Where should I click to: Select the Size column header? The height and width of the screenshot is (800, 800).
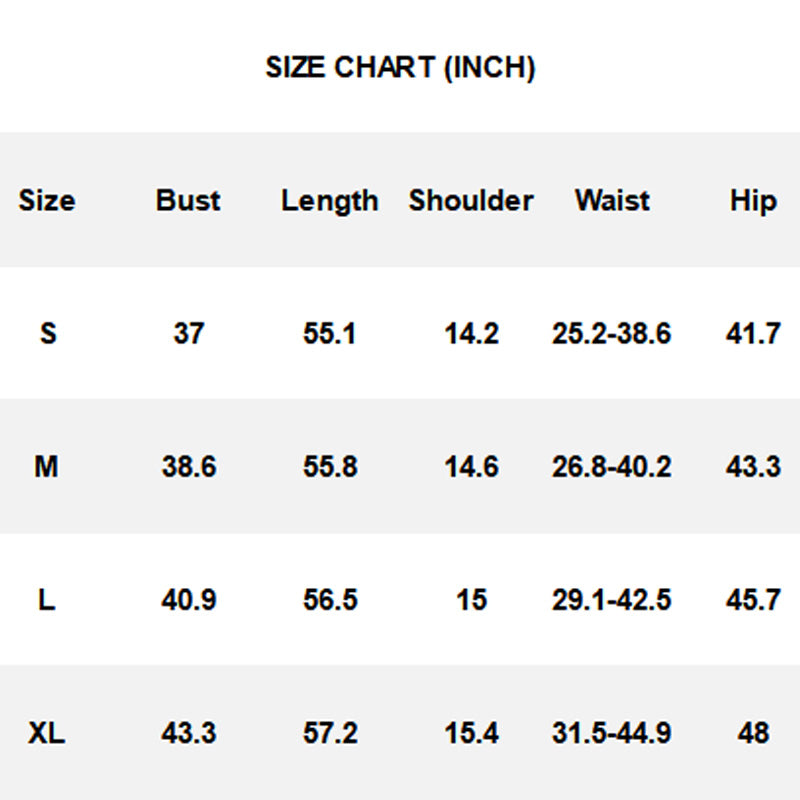click(47, 200)
